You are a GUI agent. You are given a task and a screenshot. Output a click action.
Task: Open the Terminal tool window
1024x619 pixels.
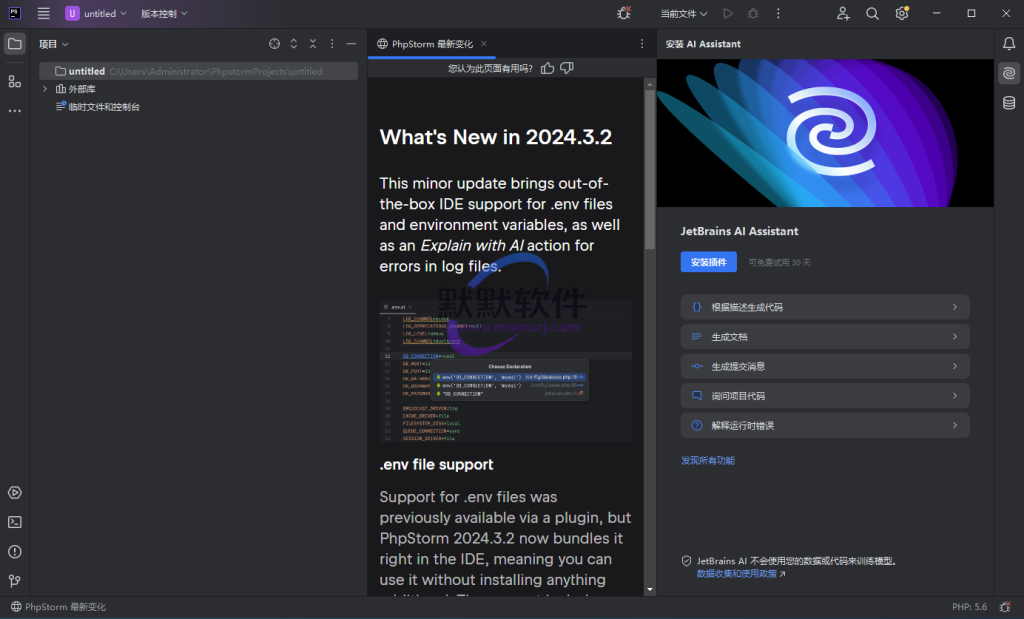[14, 522]
